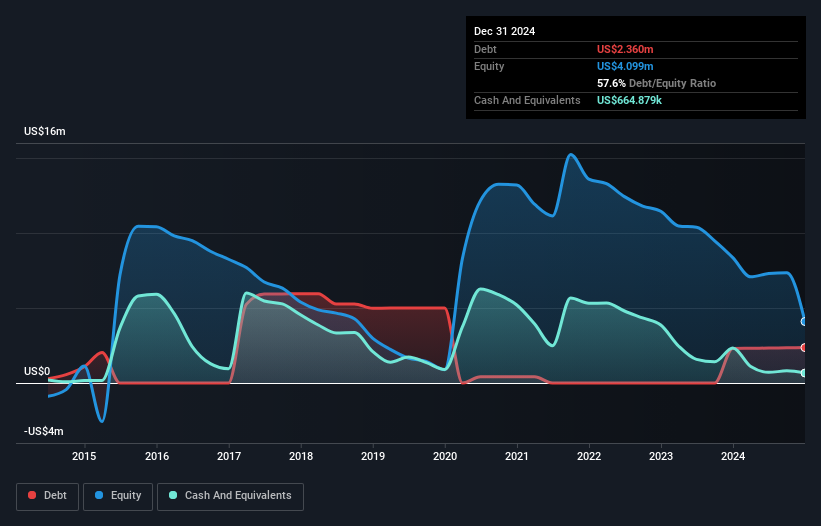Select the Equity endpoint marker for Dec 2024
The width and height of the screenshot is (821, 526).
tap(804, 321)
